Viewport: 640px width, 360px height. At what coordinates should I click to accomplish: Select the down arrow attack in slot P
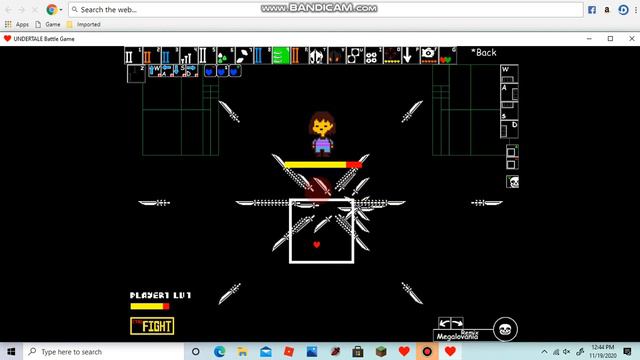pos(411,55)
